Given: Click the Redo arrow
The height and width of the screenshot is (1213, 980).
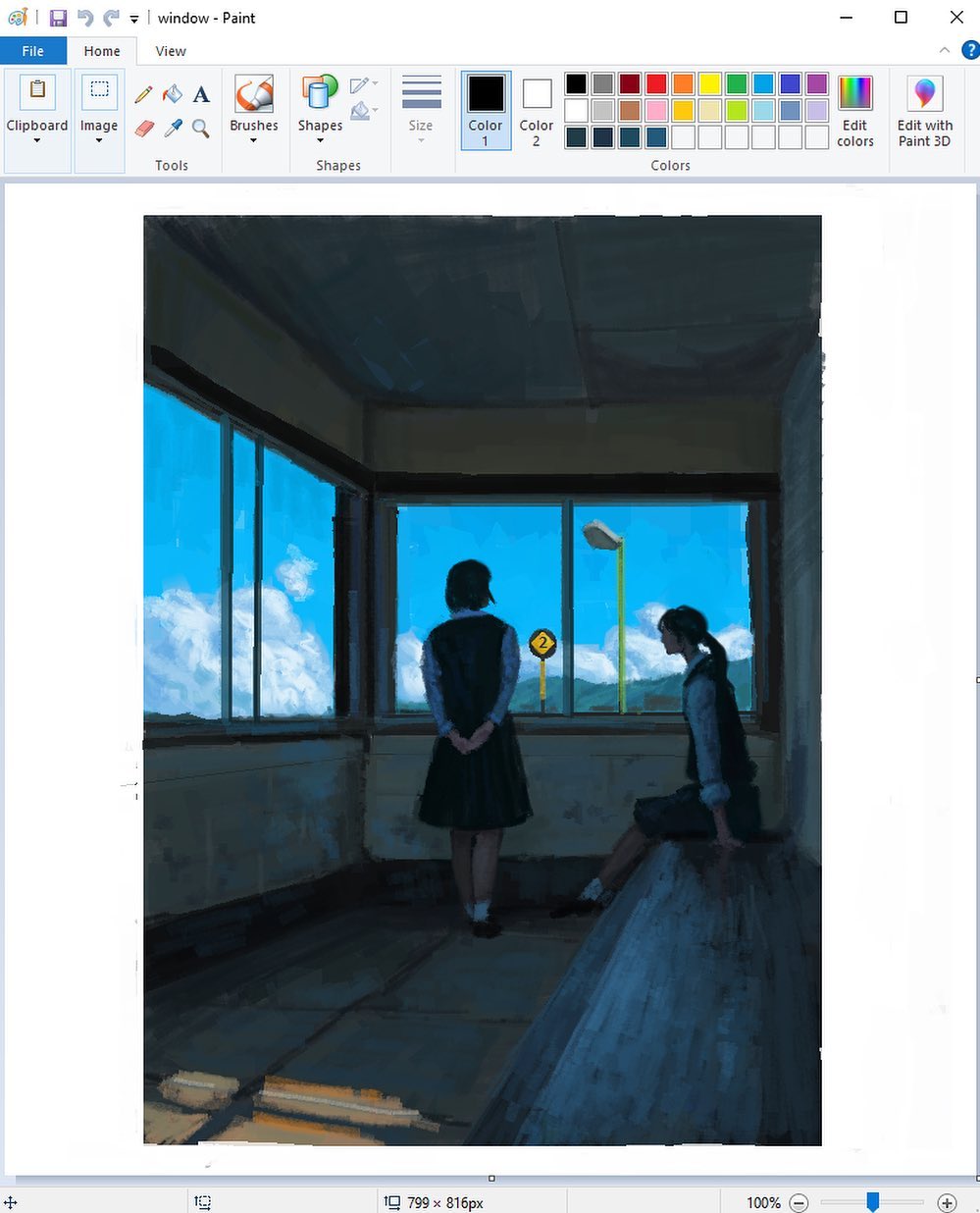Looking at the screenshot, I should point(111,18).
